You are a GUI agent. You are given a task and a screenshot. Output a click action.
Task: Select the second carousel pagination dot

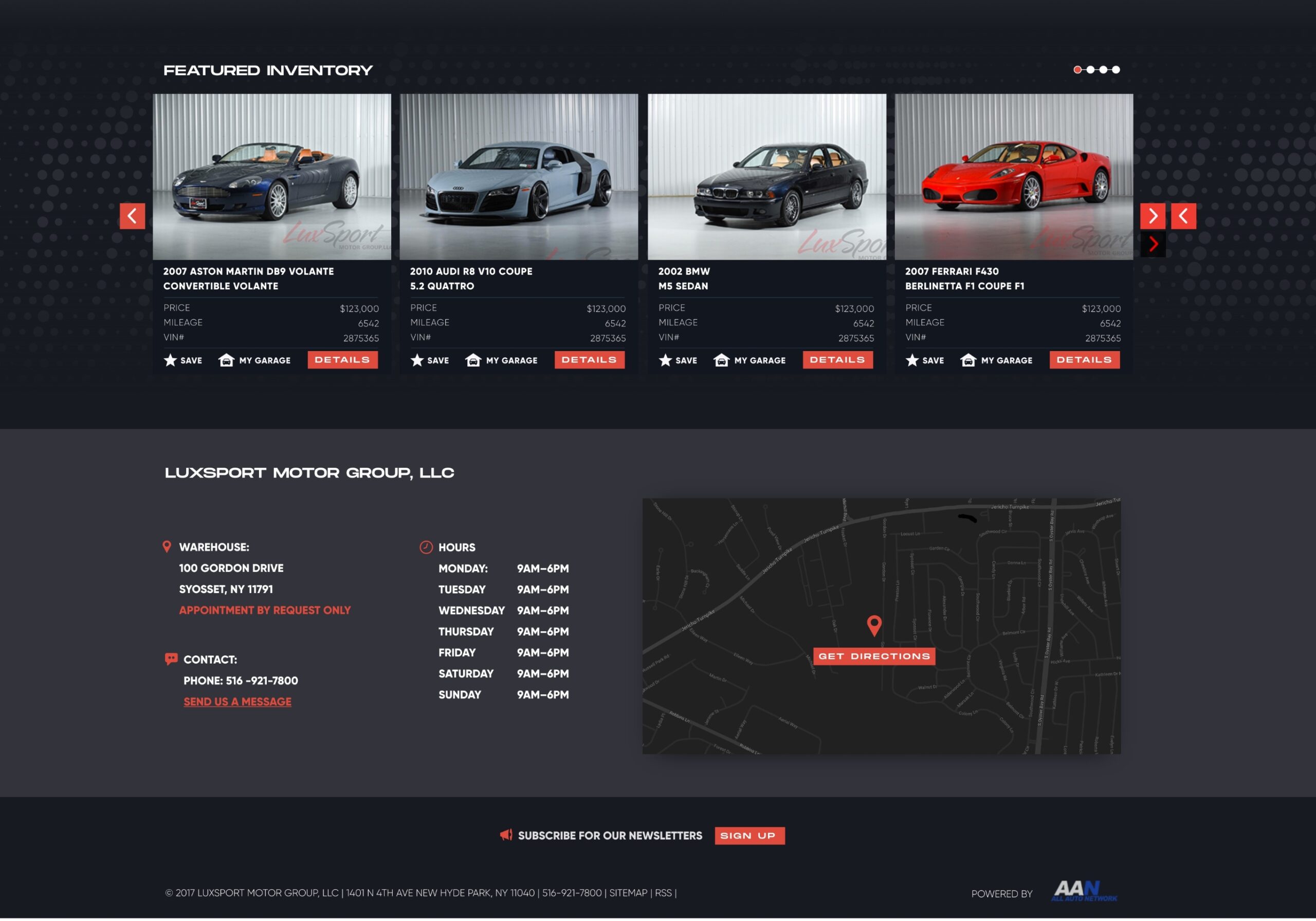pyautogui.click(x=1090, y=70)
